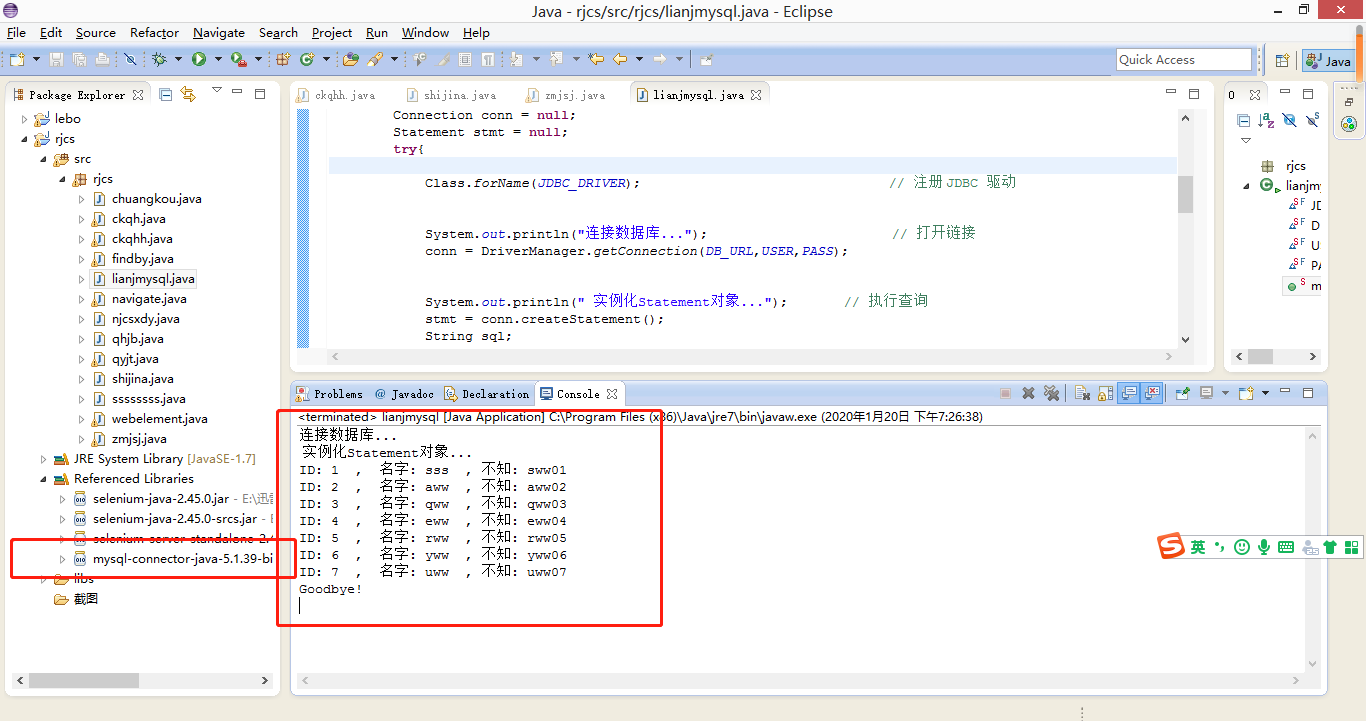The width and height of the screenshot is (1366, 721).
Task: Open the Refactor menu
Action: (x=154, y=33)
